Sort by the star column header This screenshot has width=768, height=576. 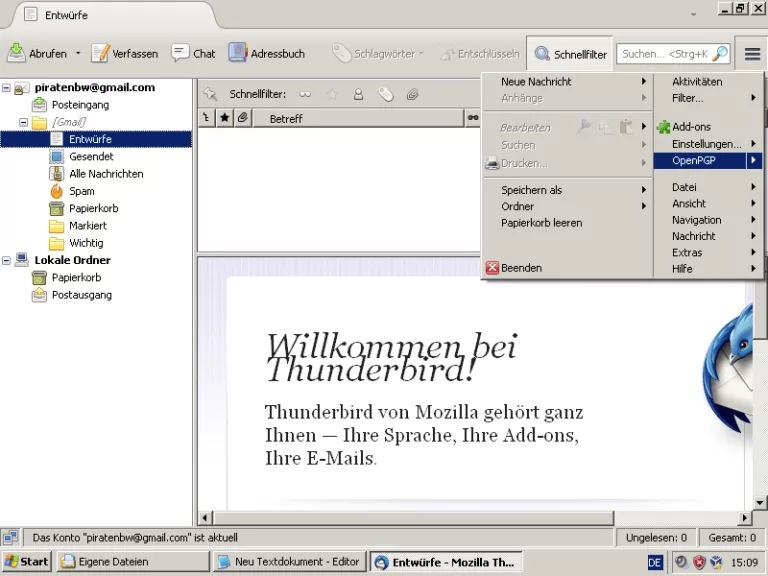(225, 118)
